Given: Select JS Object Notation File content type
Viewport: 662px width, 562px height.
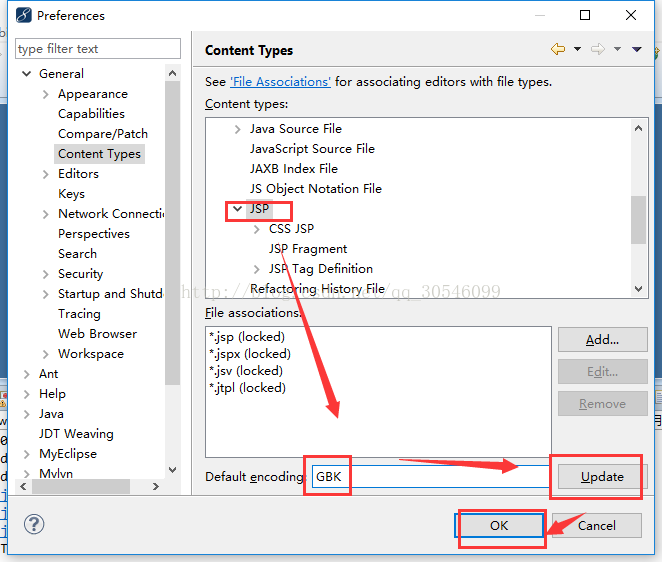Looking at the screenshot, I should tap(316, 189).
